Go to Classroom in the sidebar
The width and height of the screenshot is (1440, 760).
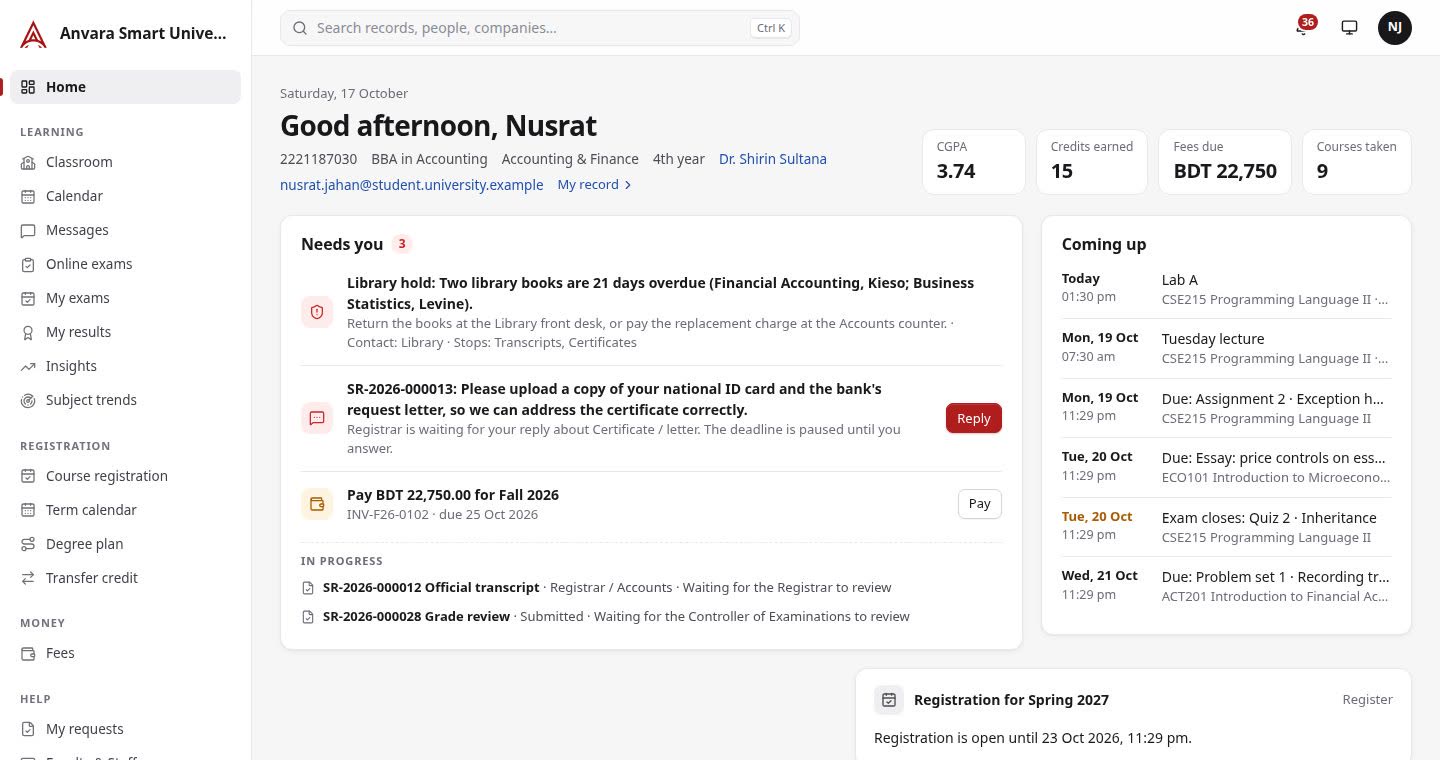click(126, 162)
